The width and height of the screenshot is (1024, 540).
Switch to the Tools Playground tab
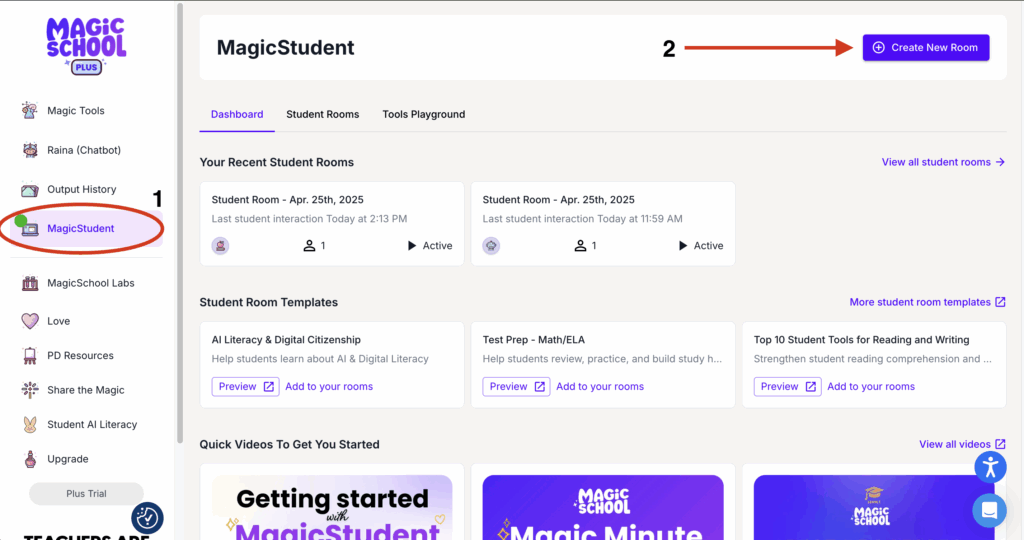(424, 114)
